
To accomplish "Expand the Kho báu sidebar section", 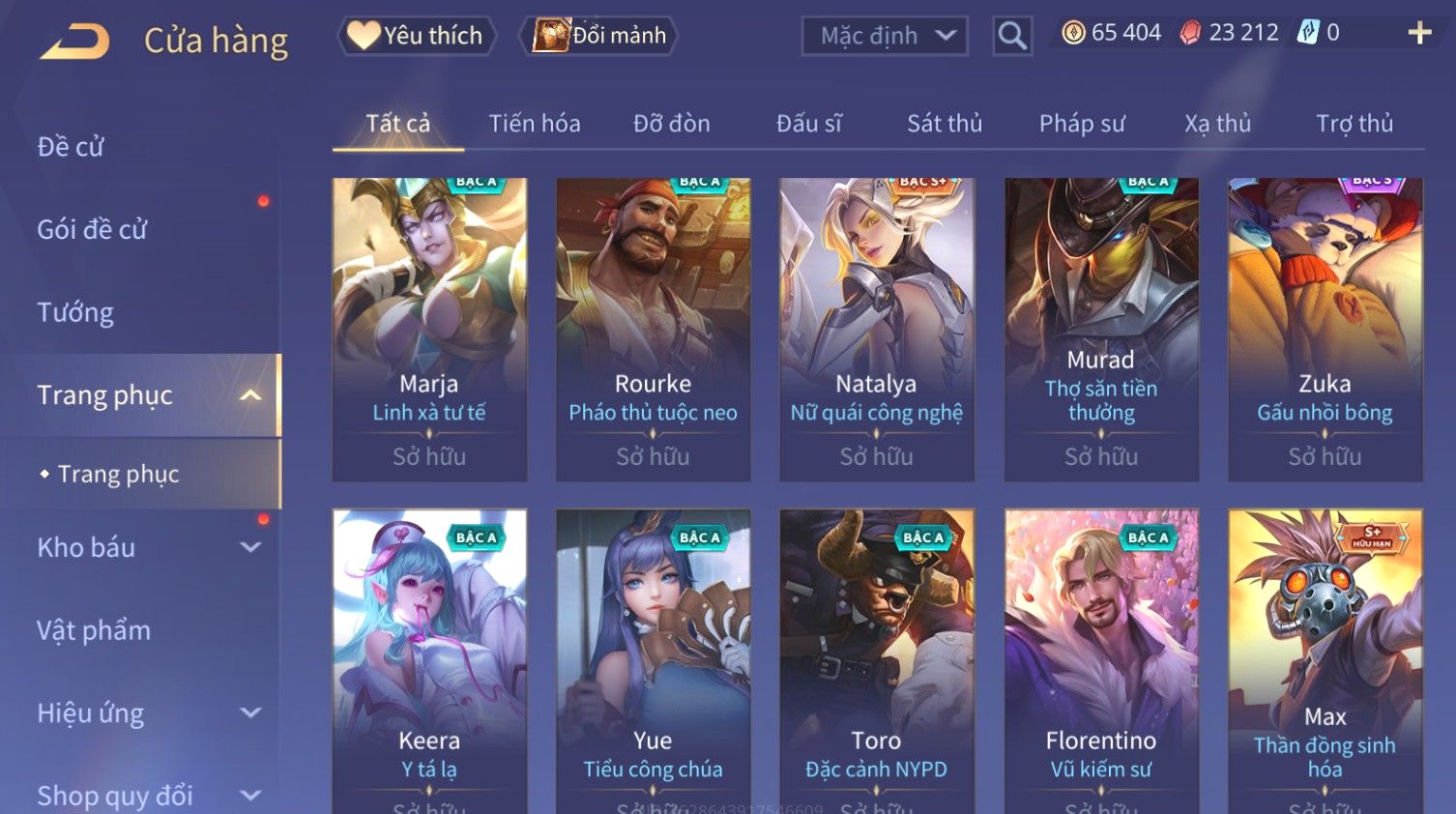I will point(250,547).
